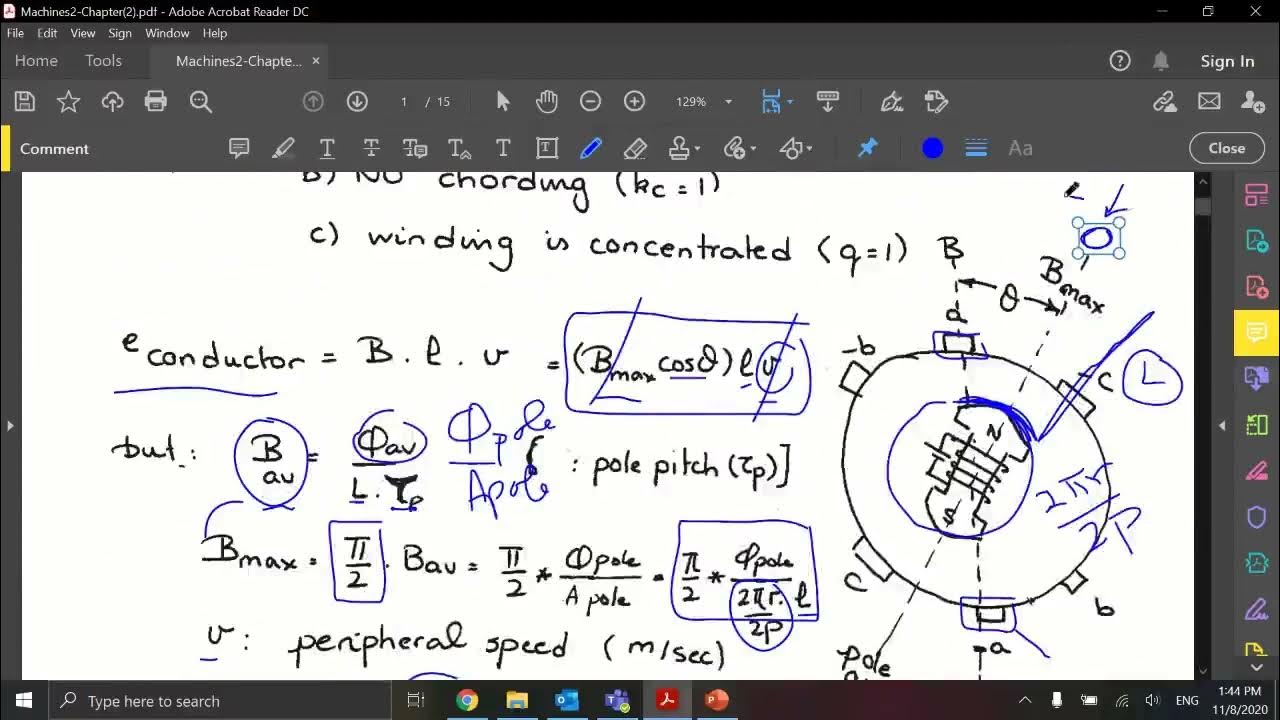Open the notifications bell
Image resolution: width=1280 pixels, height=720 pixels.
pos(1161,61)
